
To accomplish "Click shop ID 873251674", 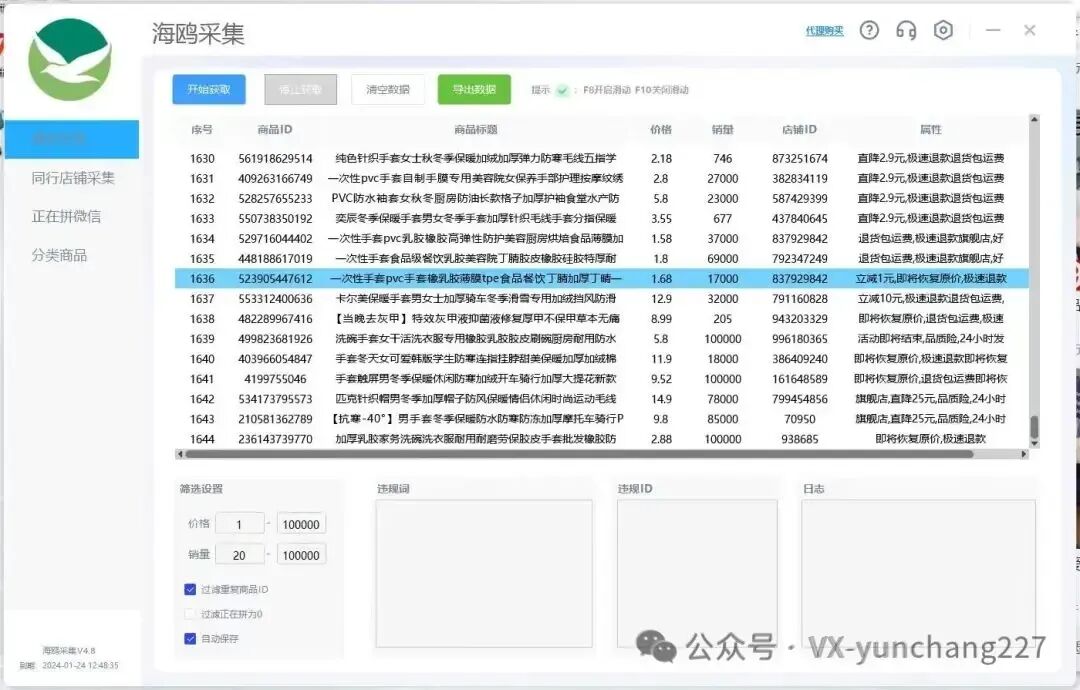I will [x=800, y=158].
